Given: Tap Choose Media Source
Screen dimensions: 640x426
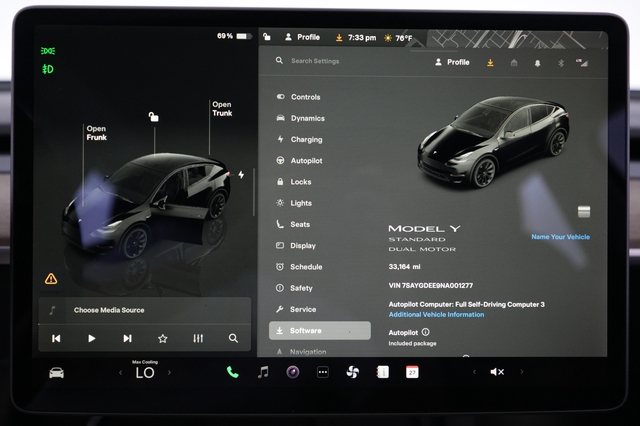Looking at the screenshot, I should click(109, 310).
